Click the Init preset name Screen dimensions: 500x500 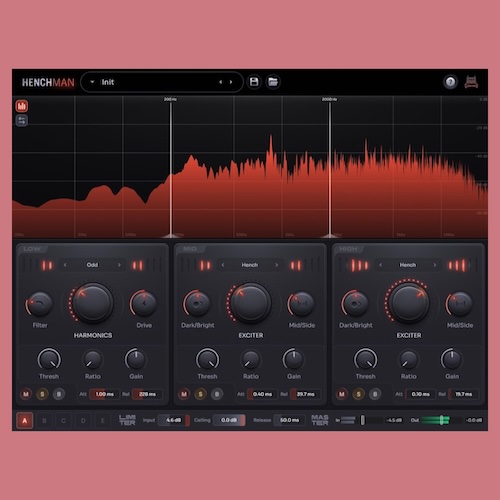tap(108, 82)
